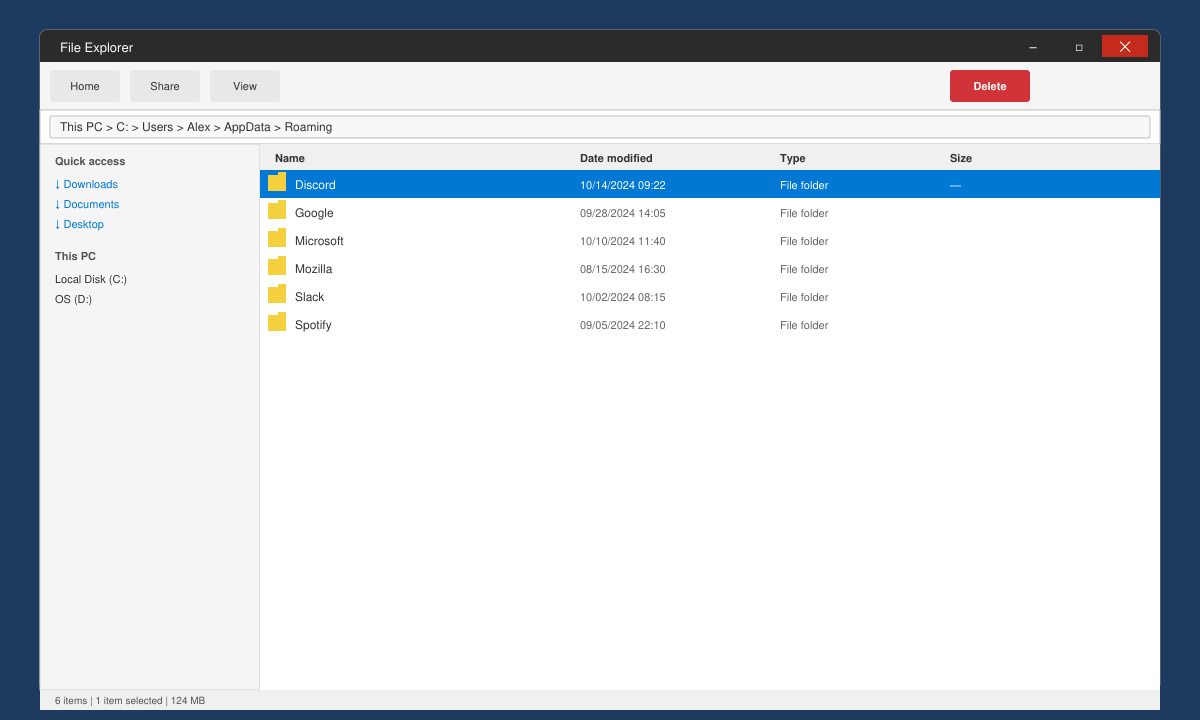
Task: Minimize the File Explorer window
Action: pyautogui.click(x=1033, y=47)
